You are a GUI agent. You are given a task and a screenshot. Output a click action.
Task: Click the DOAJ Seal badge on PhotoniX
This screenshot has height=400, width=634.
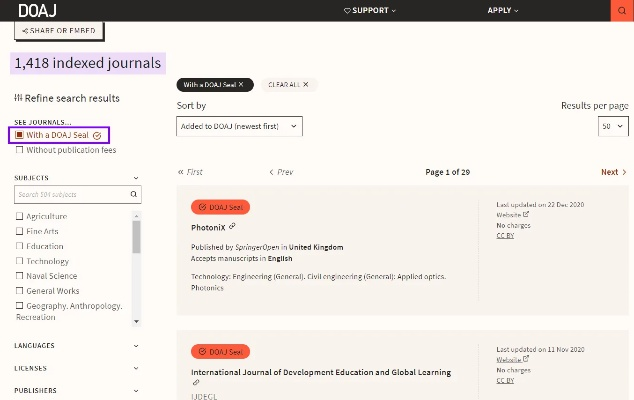pyautogui.click(x=220, y=207)
